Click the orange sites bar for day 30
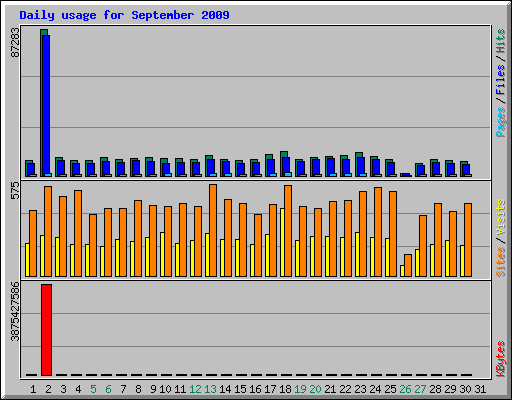The width and height of the screenshot is (512, 400). 468,240
